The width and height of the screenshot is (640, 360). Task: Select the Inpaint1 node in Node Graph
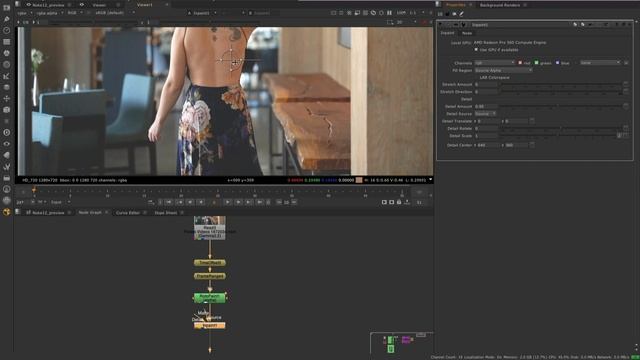(x=209, y=325)
